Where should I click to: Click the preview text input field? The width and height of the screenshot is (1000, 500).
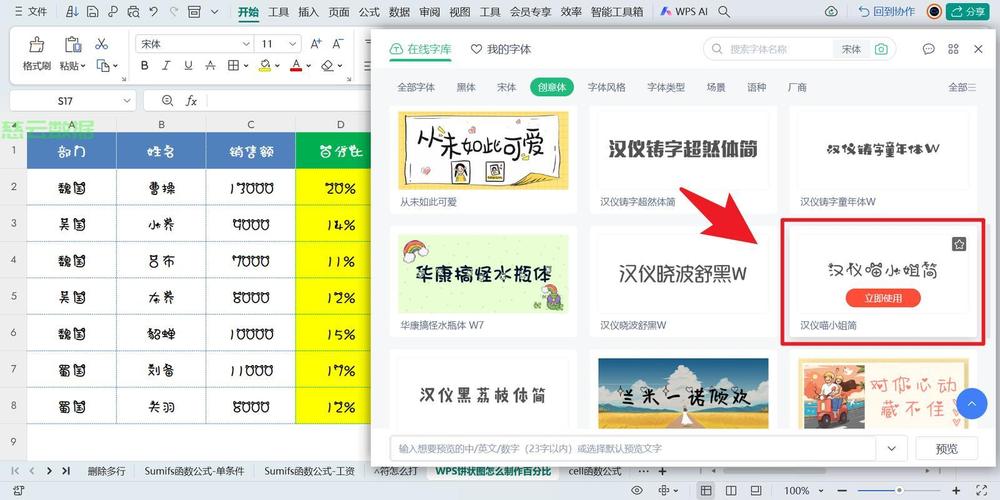click(x=635, y=449)
